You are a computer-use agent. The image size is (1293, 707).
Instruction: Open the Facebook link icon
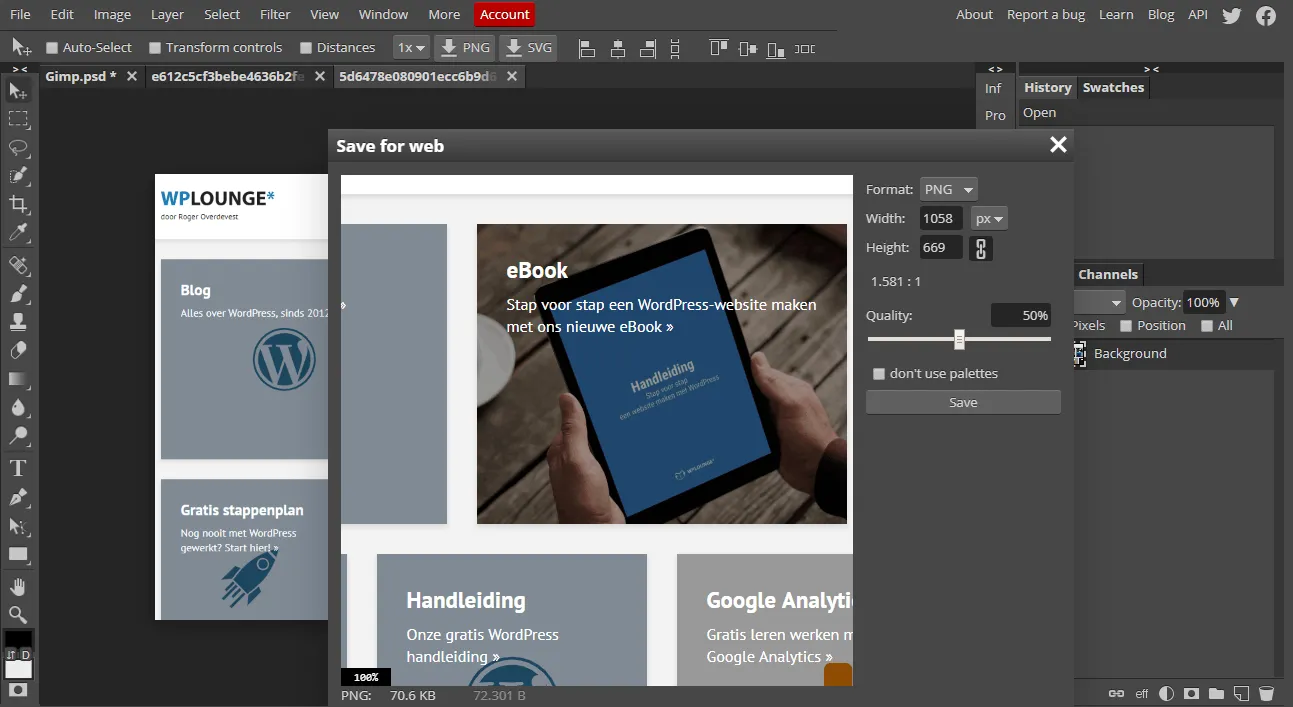click(1266, 15)
